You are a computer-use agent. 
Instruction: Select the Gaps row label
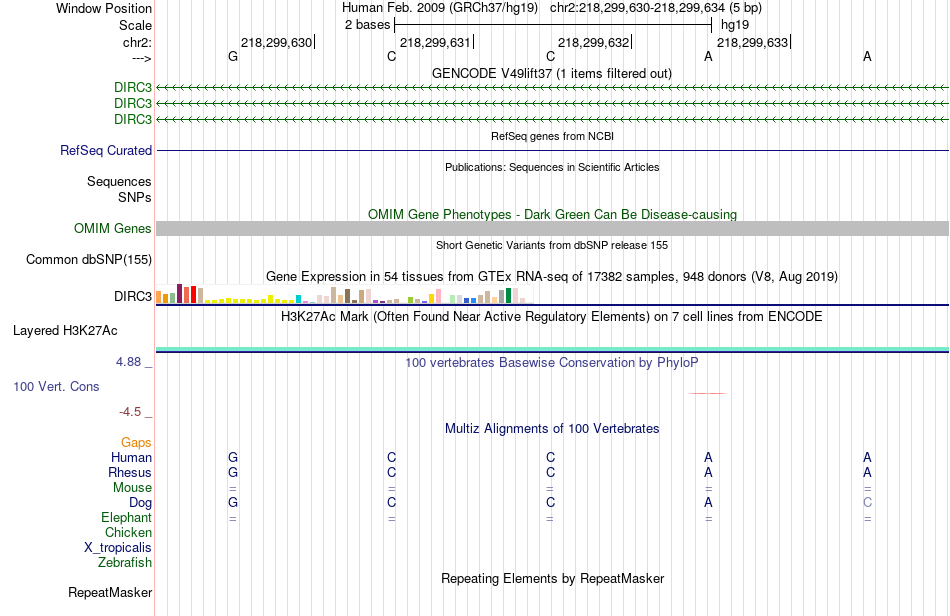click(x=136, y=443)
